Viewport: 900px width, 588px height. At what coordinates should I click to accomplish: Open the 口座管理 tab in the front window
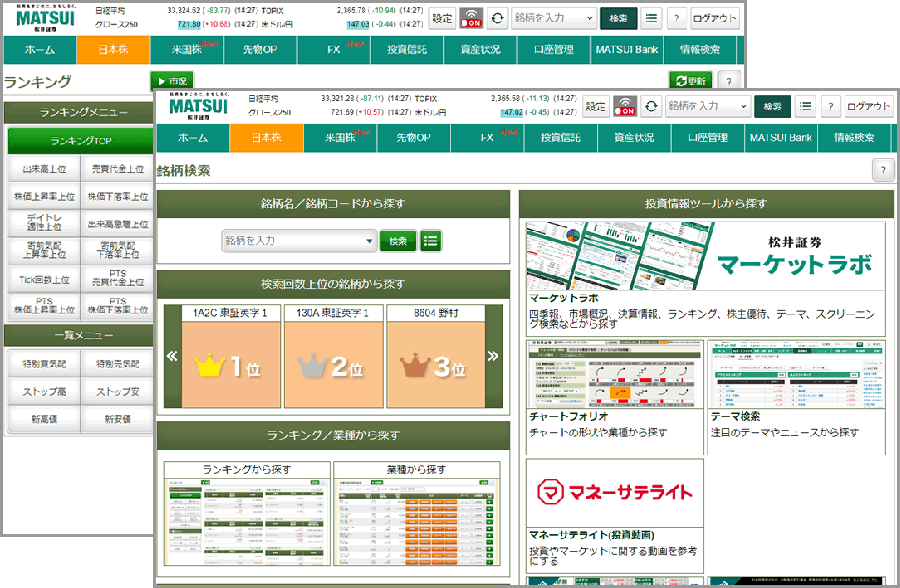click(708, 138)
